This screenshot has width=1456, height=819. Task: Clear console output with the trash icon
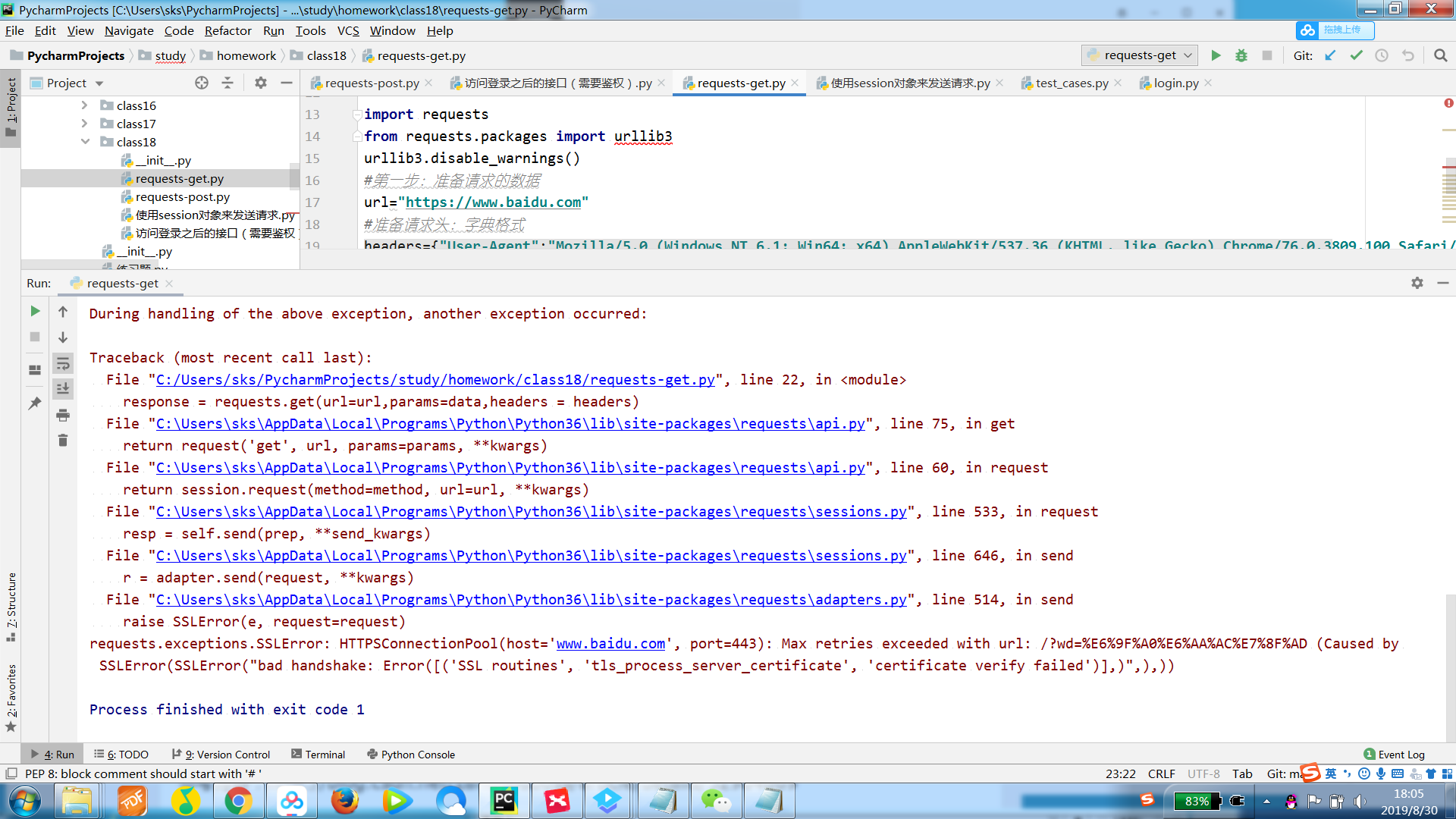[x=63, y=439]
